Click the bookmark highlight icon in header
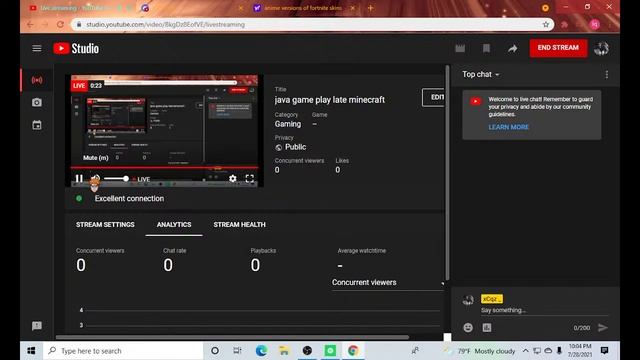 pyautogui.click(x=486, y=49)
